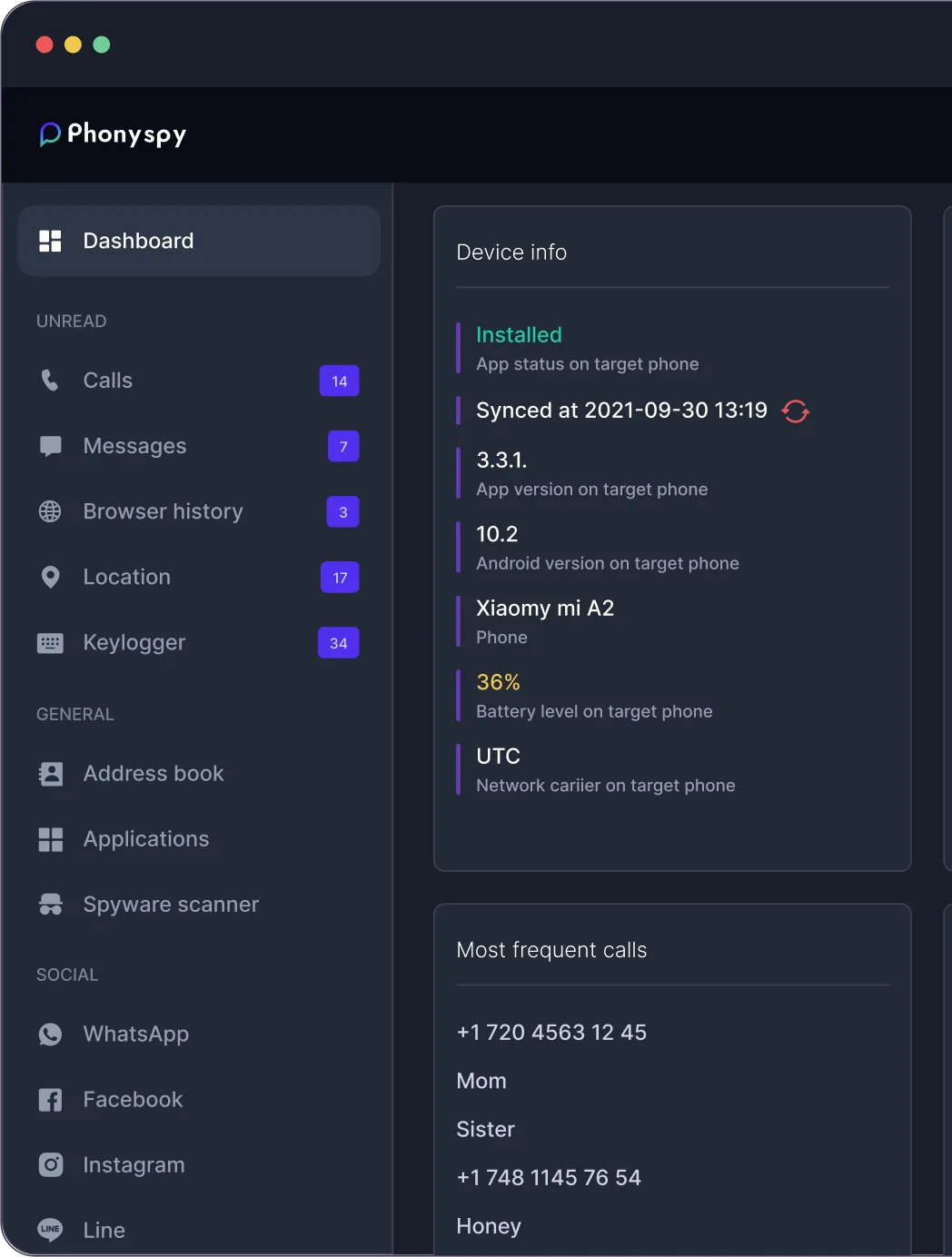Select the Calls phone icon

pyautogui.click(x=50, y=381)
